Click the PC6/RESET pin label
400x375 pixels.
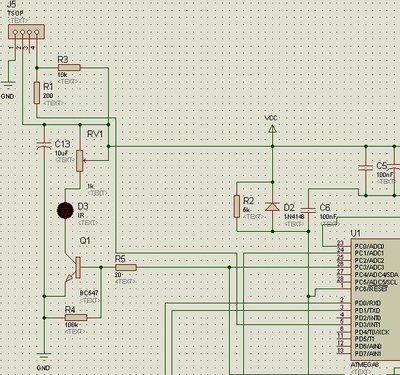(x=371, y=289)
